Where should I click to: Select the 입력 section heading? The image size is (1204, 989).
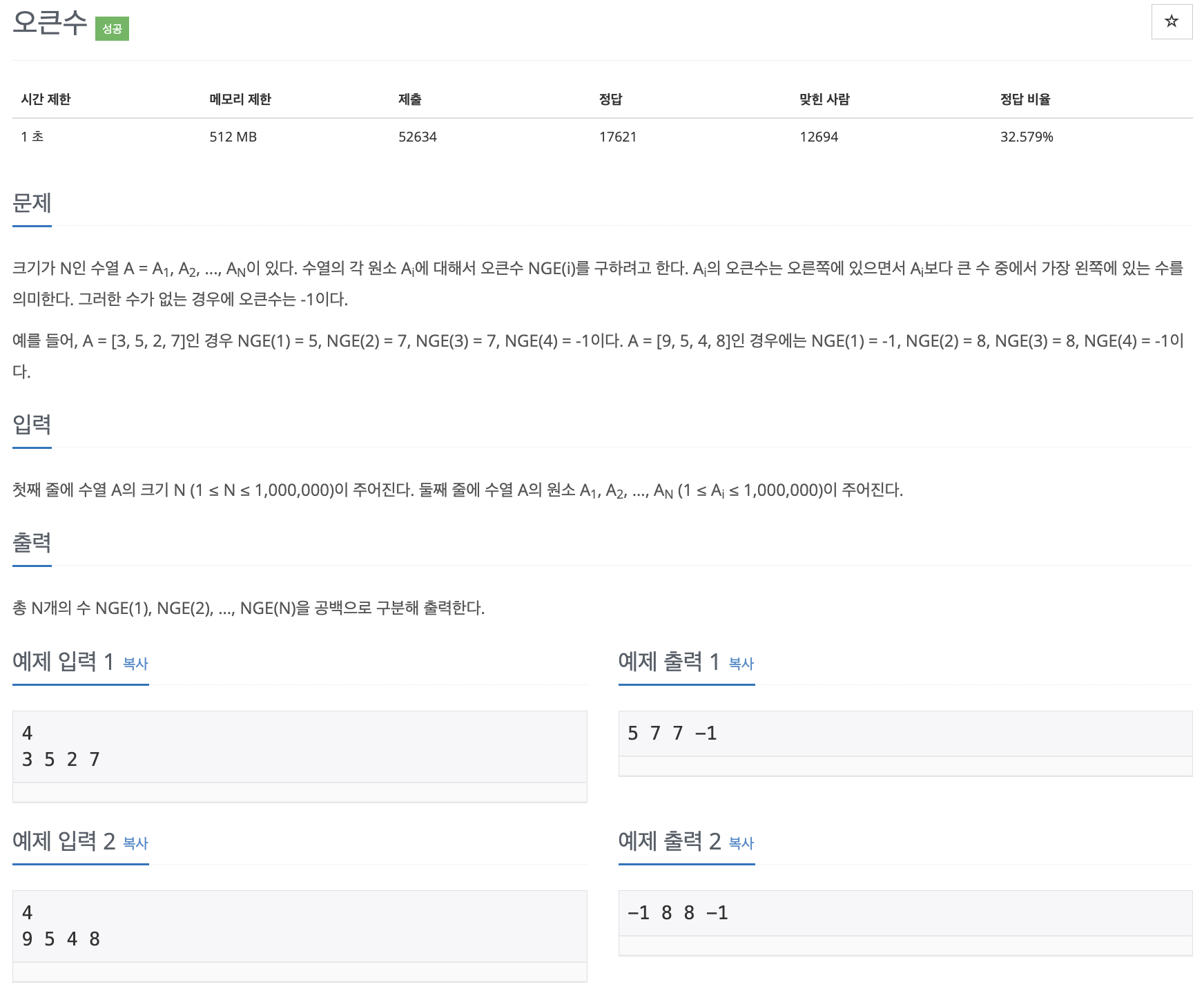point(32,424)
